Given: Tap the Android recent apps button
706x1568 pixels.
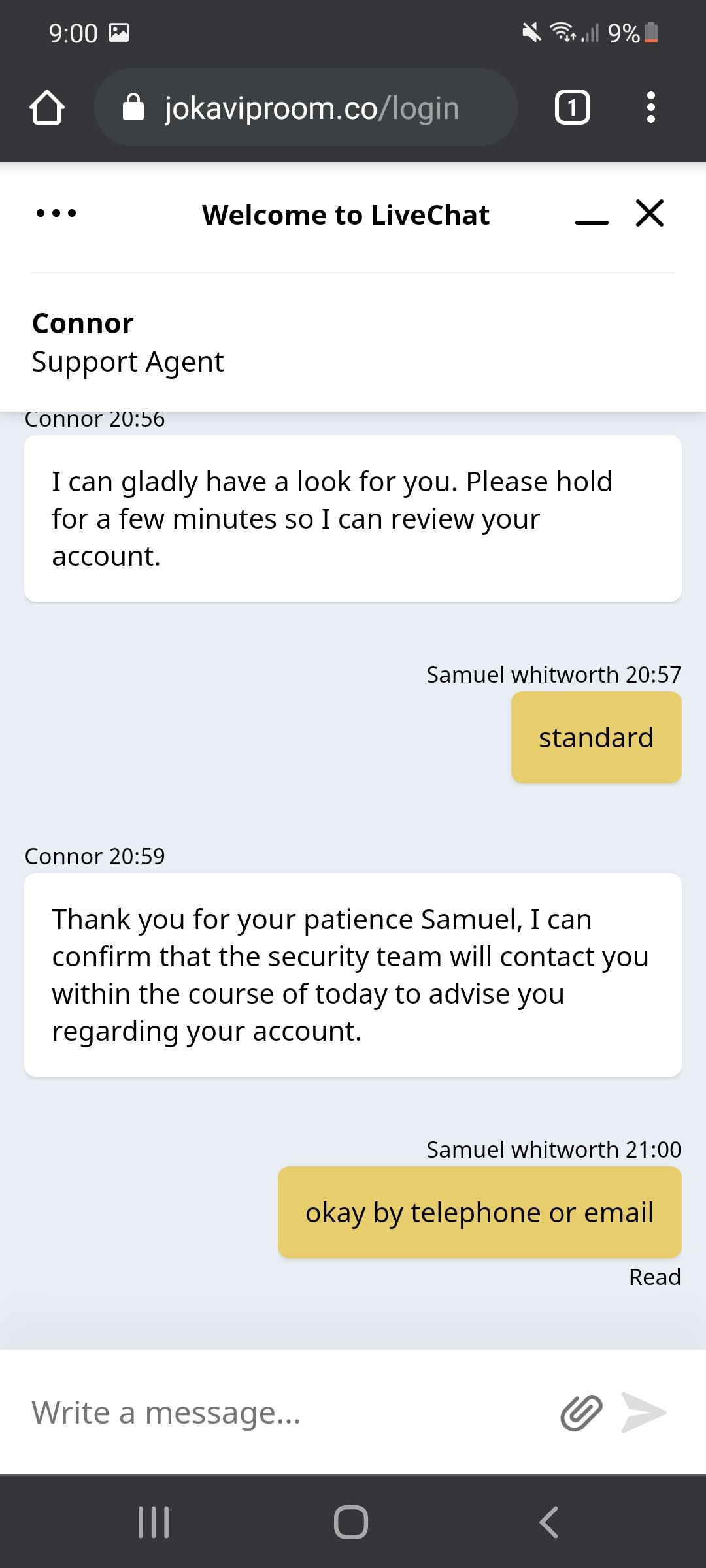Looking at the screenshot, I should (x=154, y=1522).
